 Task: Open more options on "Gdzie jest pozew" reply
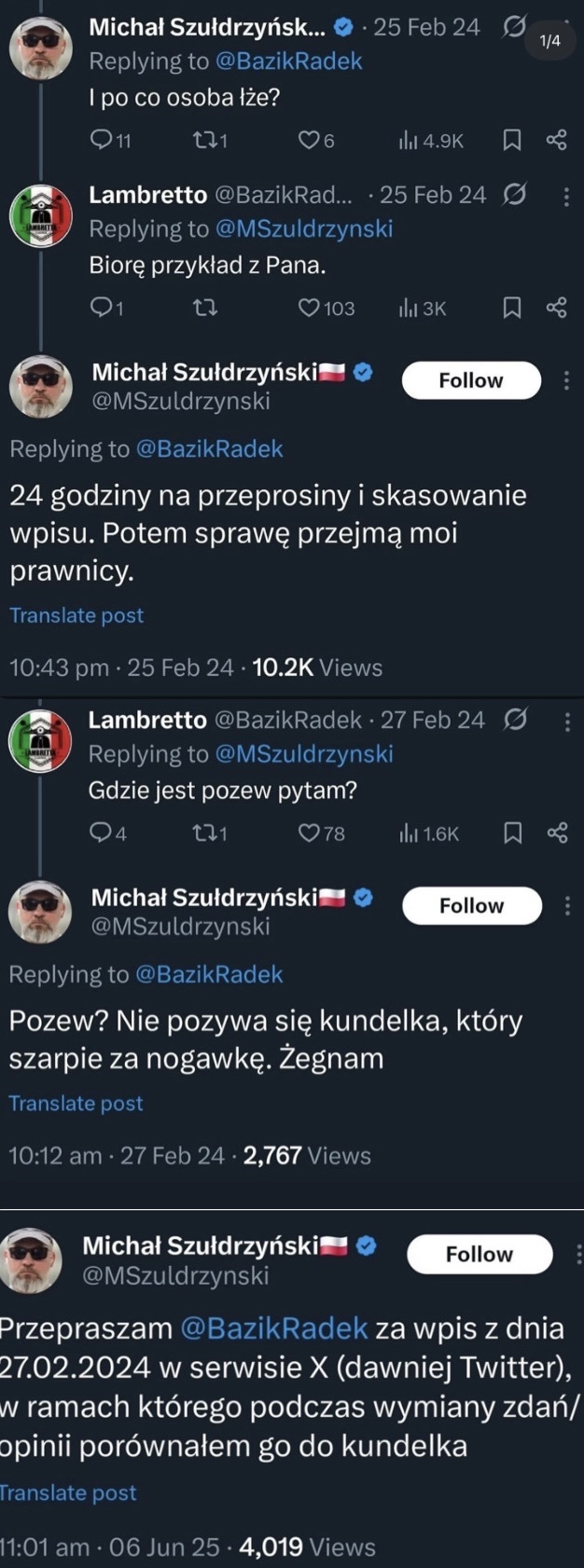click(x=566, y=722)
